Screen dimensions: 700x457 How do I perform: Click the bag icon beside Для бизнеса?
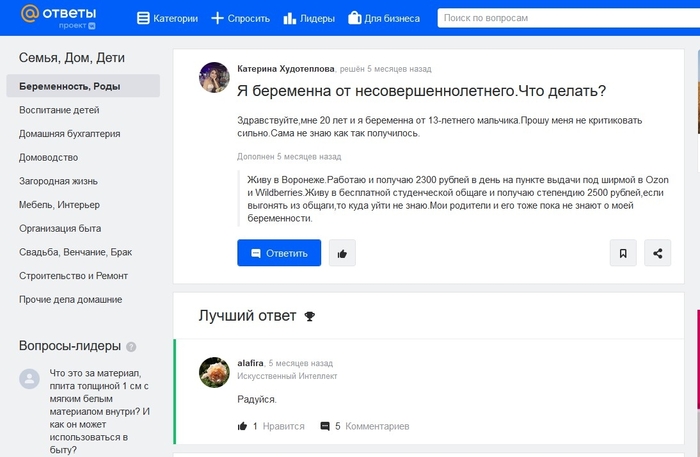354,18
